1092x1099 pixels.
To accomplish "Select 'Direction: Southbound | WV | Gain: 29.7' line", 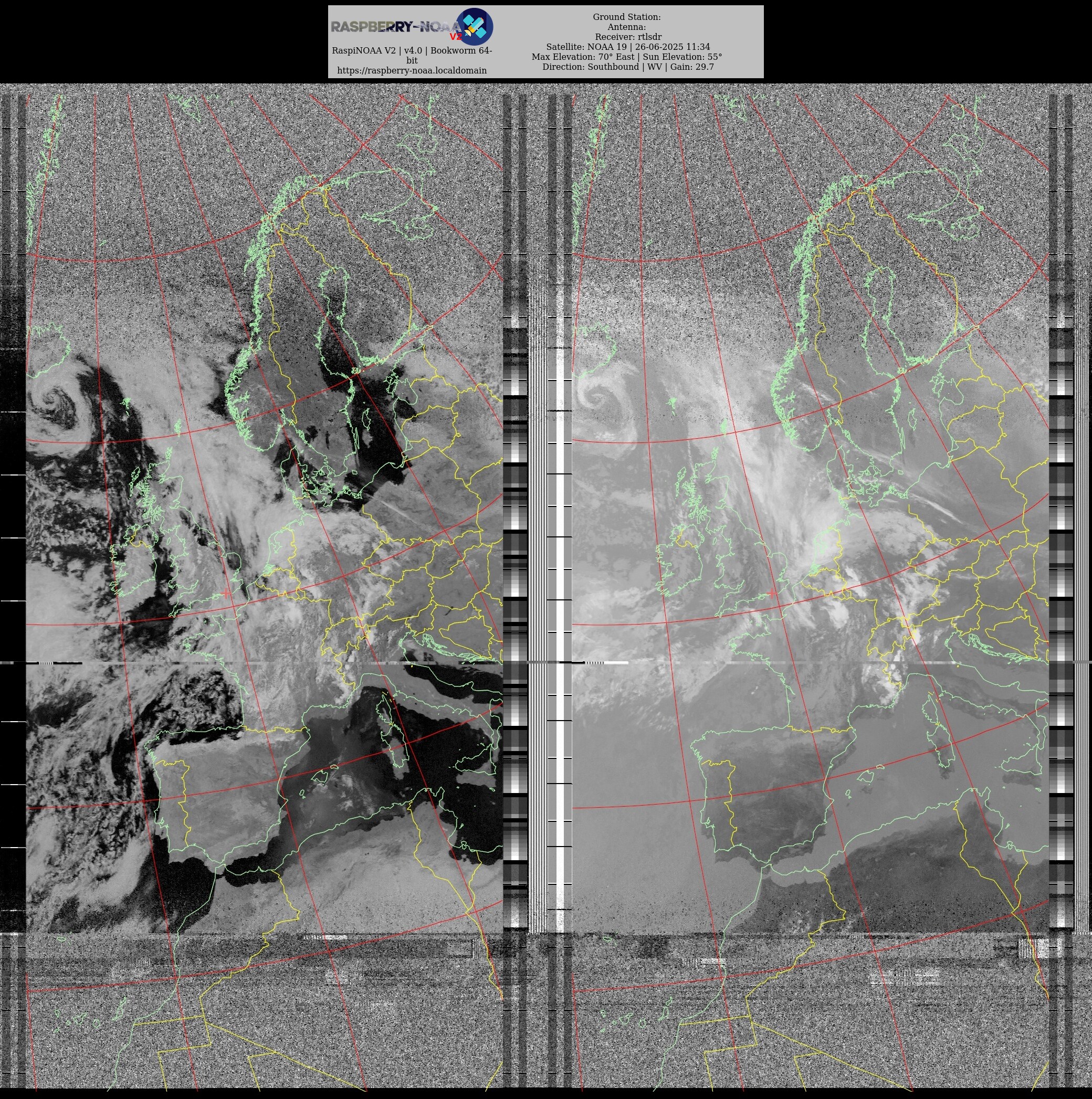I will 628,67.
